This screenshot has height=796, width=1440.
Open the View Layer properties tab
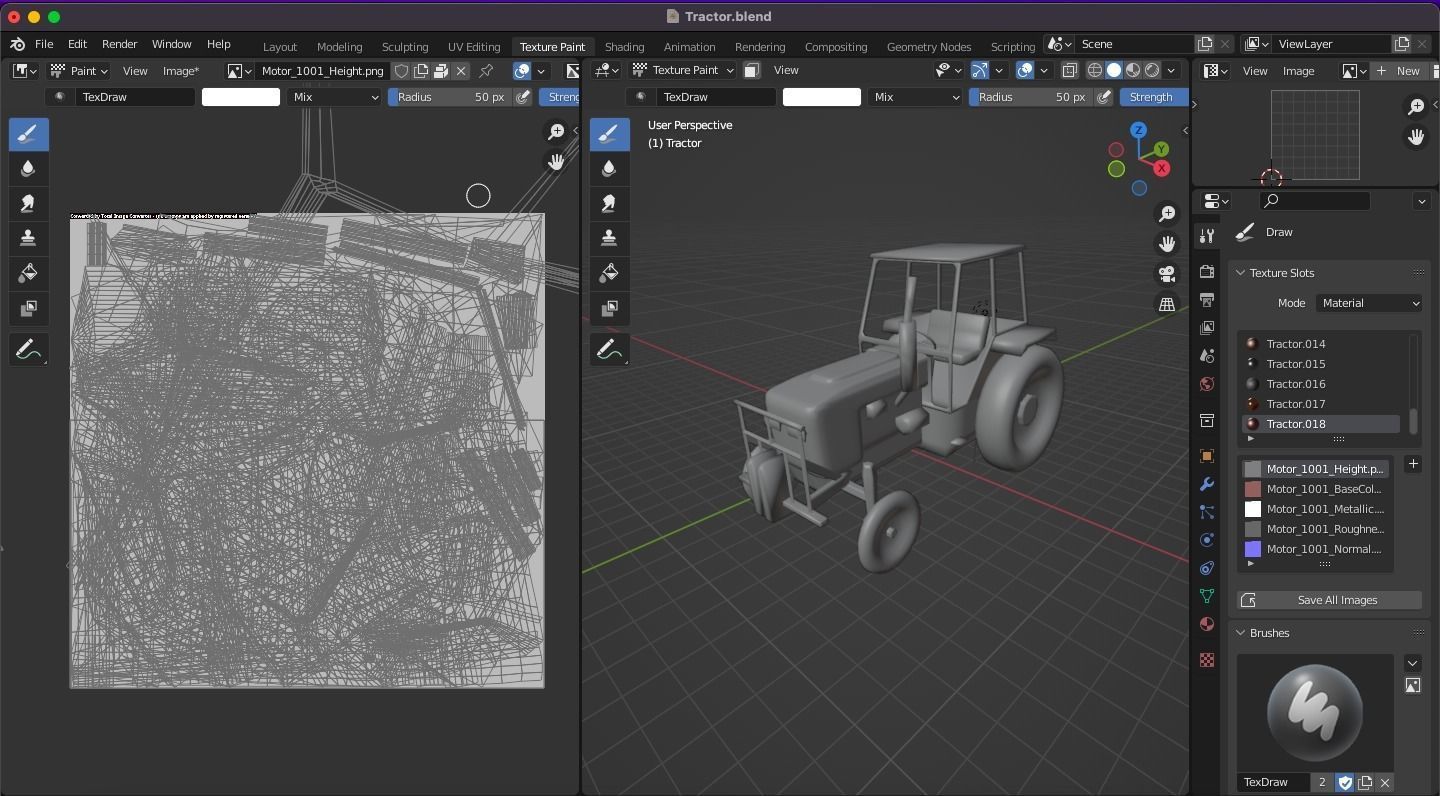tap(1207, 328)
